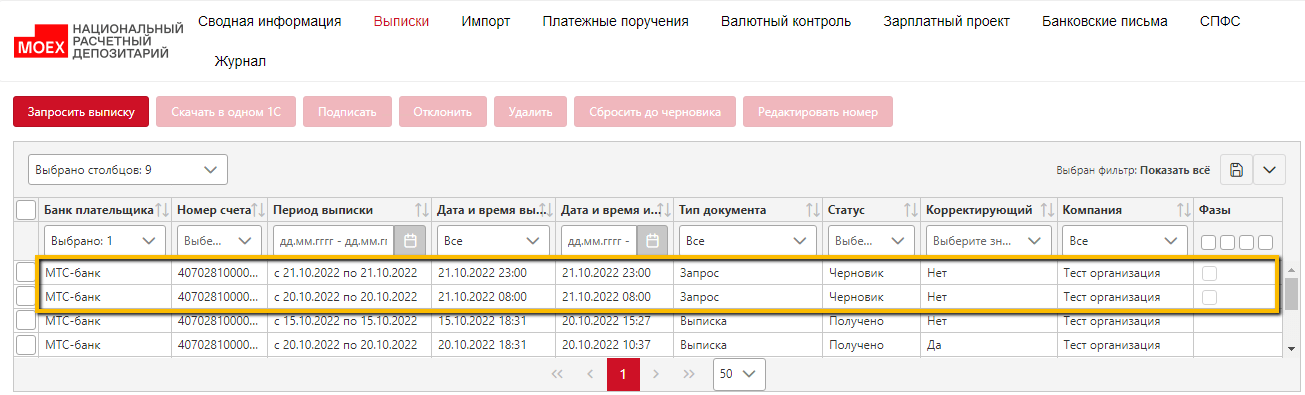Check row with date 20.10.2022 18:31
Image resolution: width=1305 pixels, height=395 pixels.
click(x=27, y=345)
